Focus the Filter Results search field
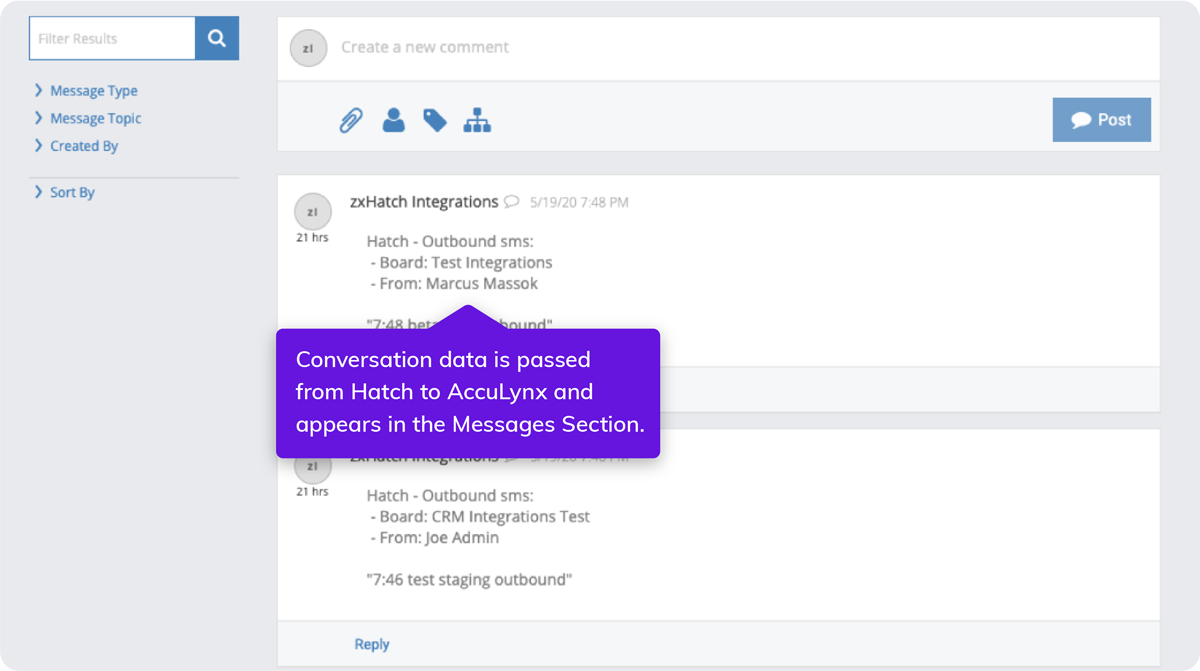This screenshot has height=671, width=1200. (112, 39)
